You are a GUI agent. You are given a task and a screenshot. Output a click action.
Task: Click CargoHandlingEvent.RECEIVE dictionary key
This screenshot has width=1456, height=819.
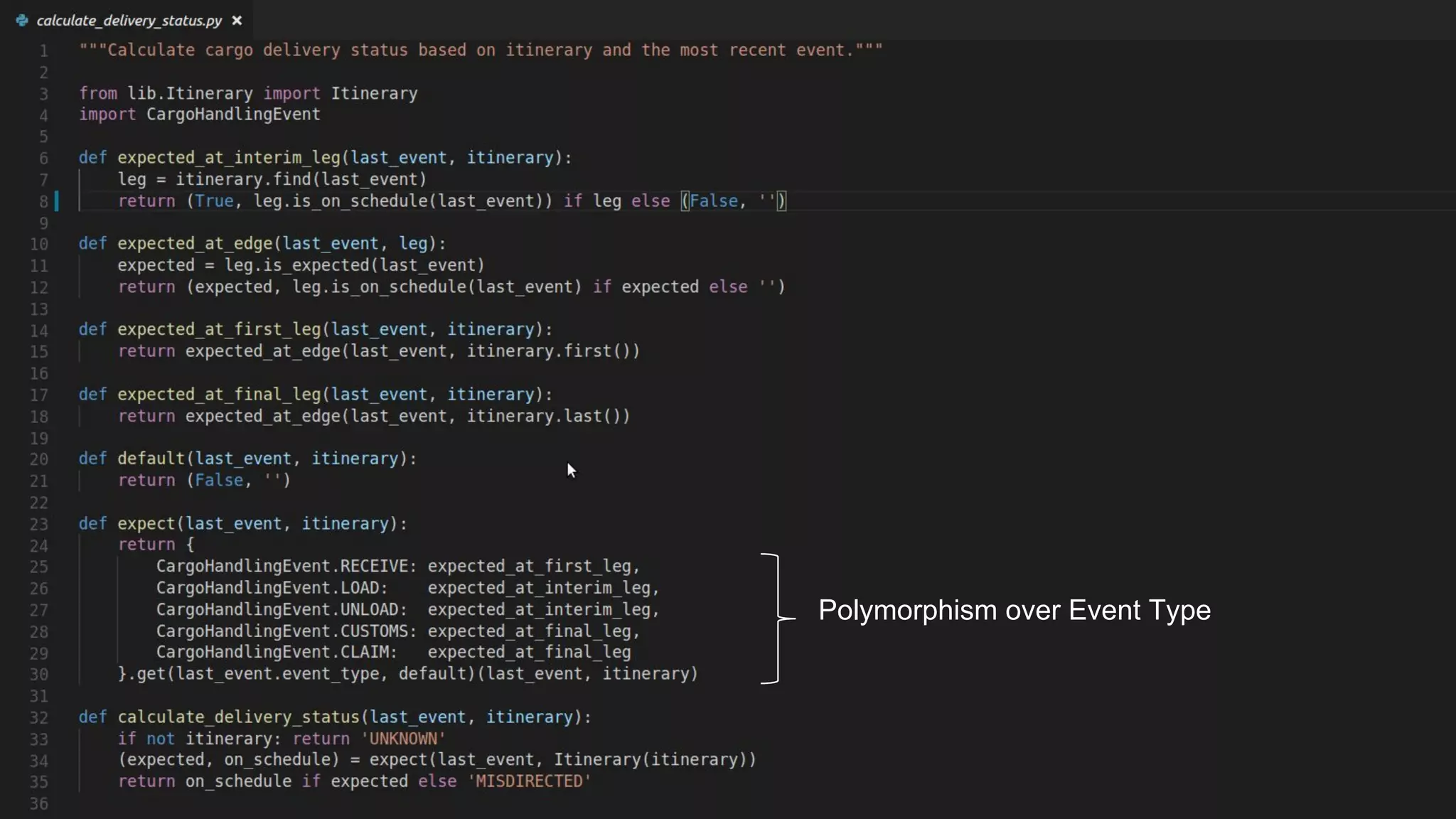click(282, 567)
